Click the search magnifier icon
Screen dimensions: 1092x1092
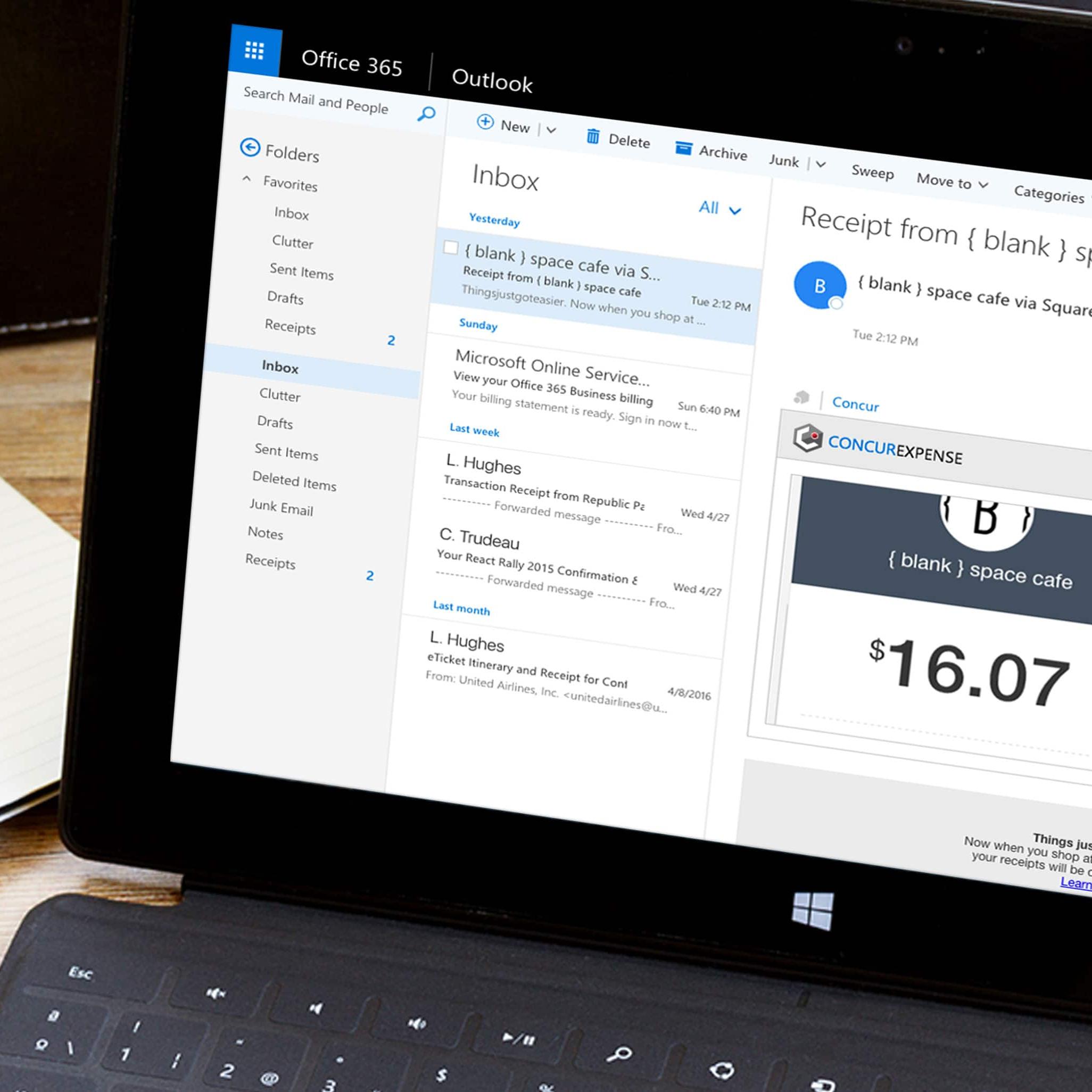point(426,113)
